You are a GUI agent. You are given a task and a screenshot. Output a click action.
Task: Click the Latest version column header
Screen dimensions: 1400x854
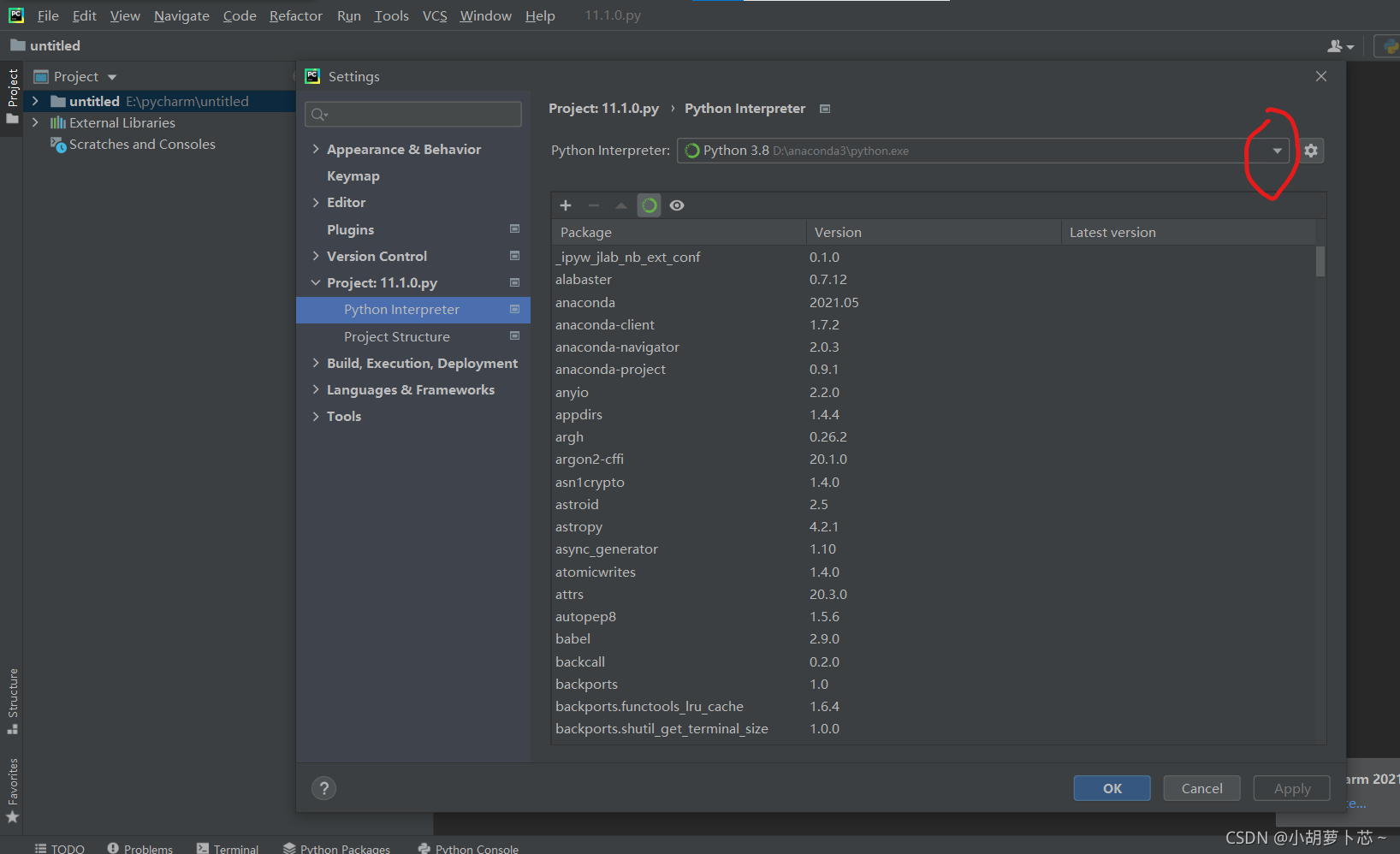click(x=1189, y=232)
